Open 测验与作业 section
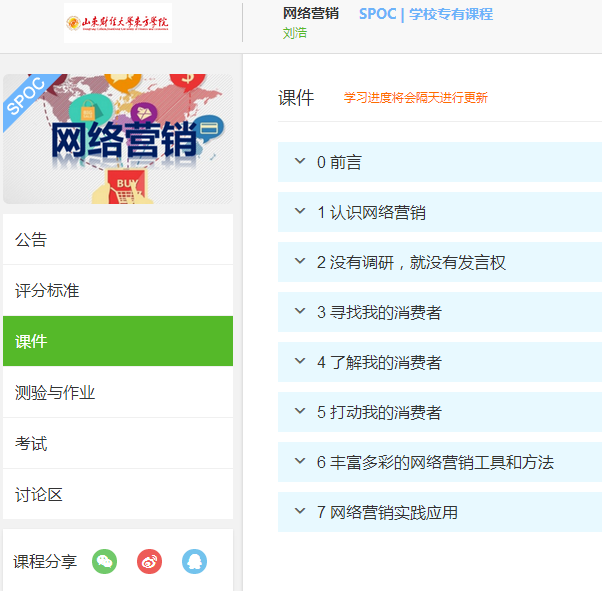Viewport: 602px width, 591px height. click(x=118, y=393)
